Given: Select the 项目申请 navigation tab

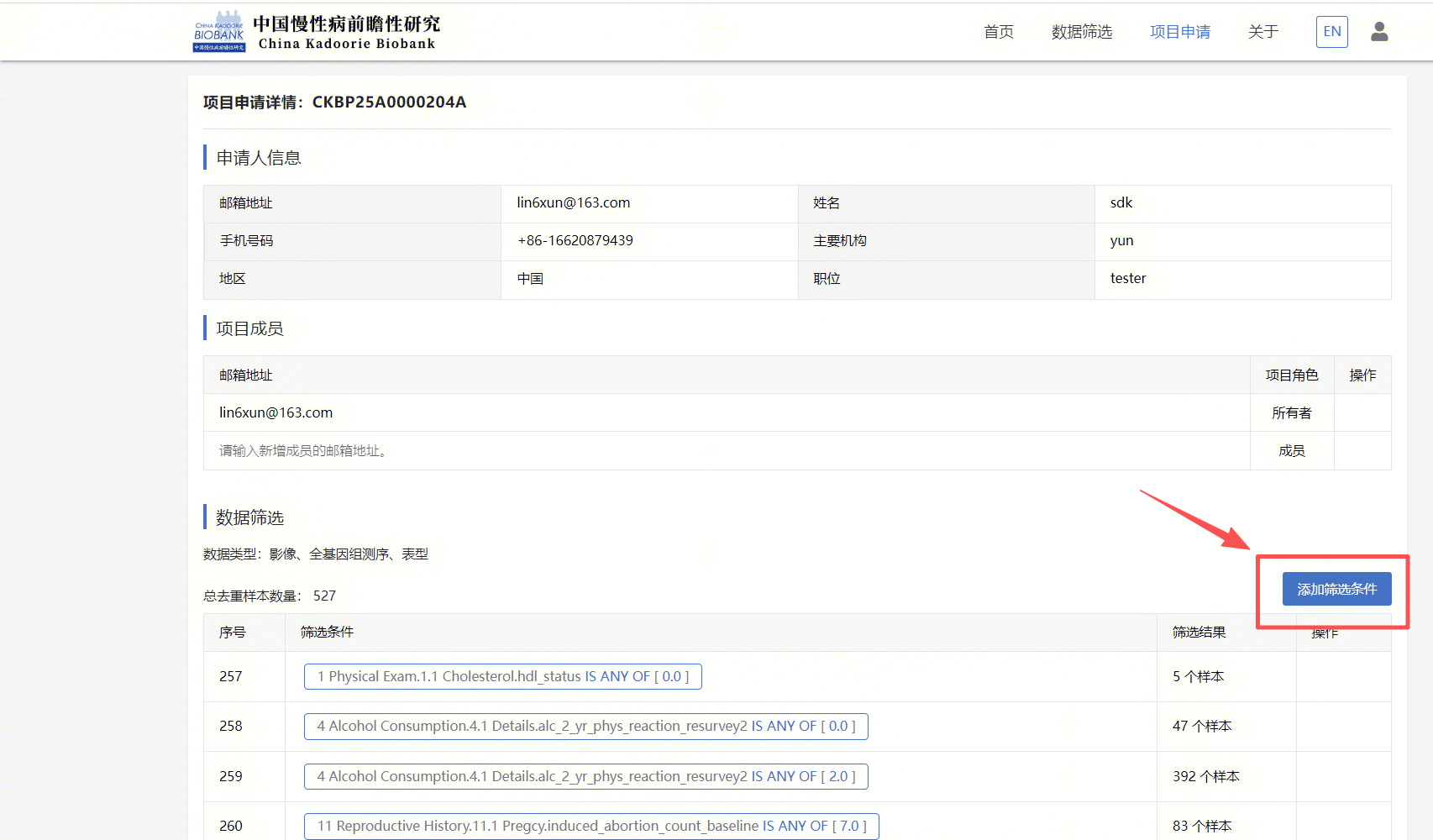Looking at the screenshot, I should point(1179,32).
